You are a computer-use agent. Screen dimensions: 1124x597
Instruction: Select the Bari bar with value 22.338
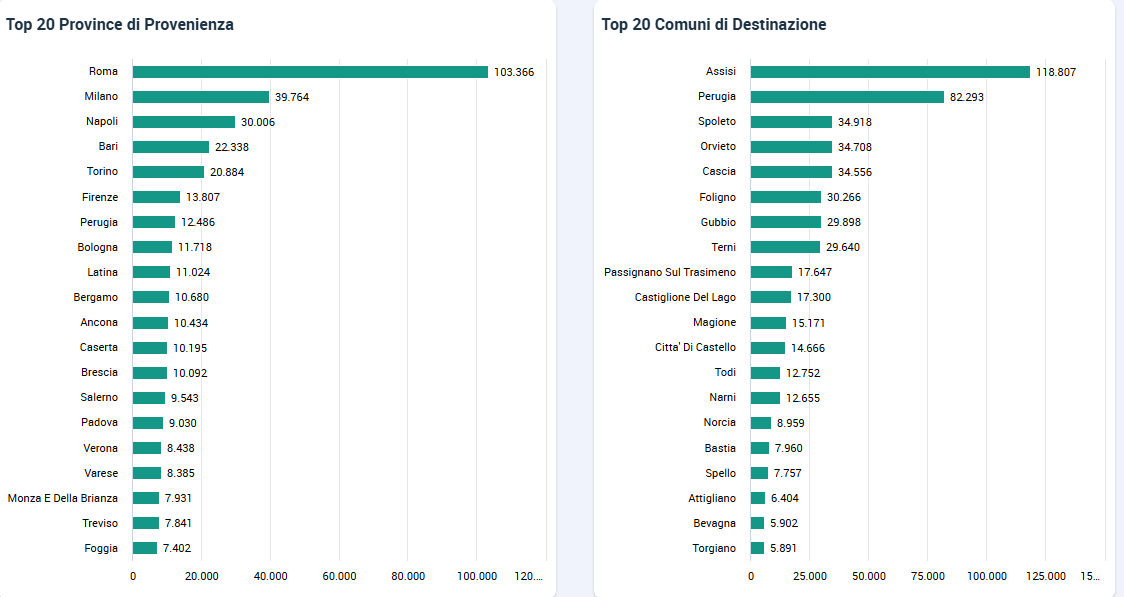pyautogui.click(x=171, y=147)
